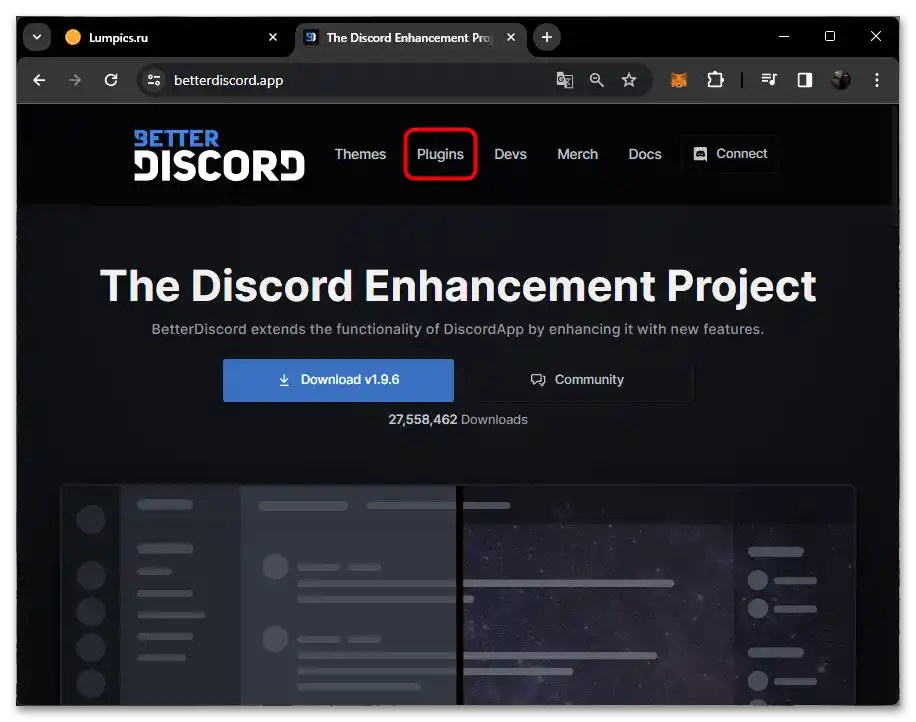This screenshot has width=916, height=722.
Task: Open the Merch page
Action: tap(578, 154)
